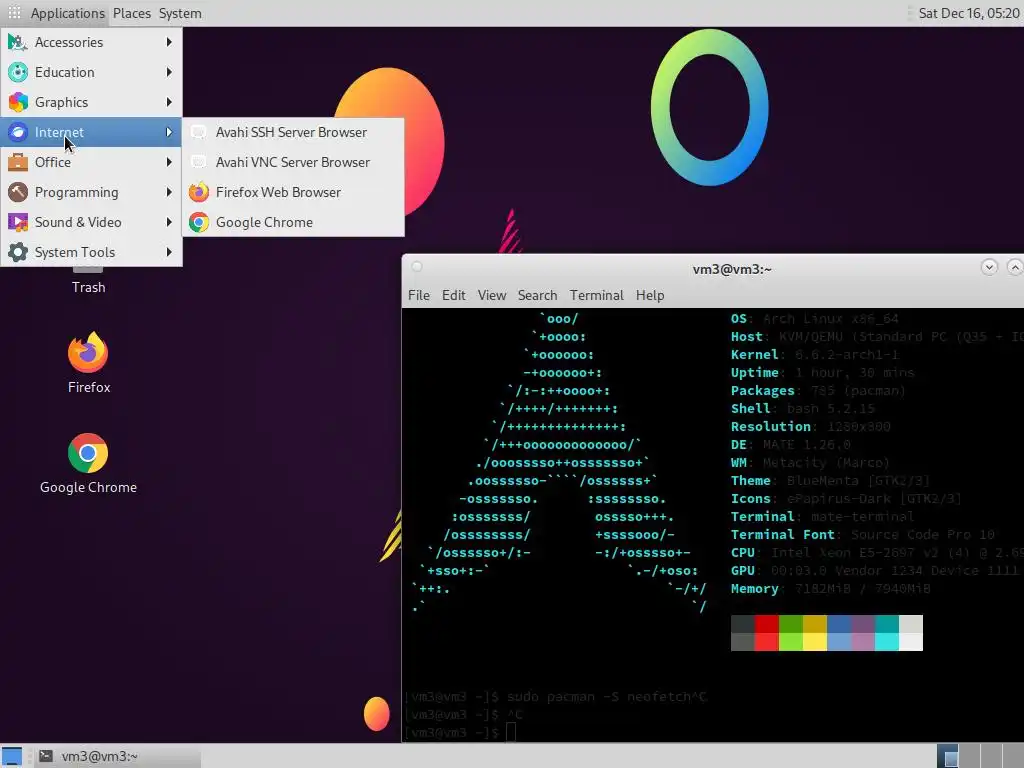
Task: Expand the Internet submenu arrow
Action: coord(169,133)
